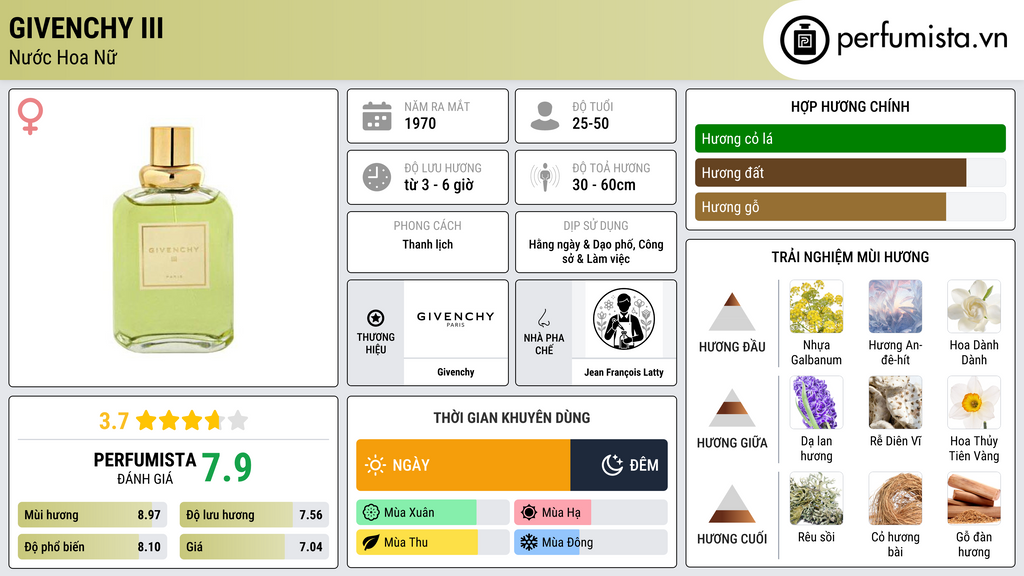Click the nose icon above Nhà pha chế
Screen dimensions: 1024x576
pyautogui.click(x=543, y=318)
